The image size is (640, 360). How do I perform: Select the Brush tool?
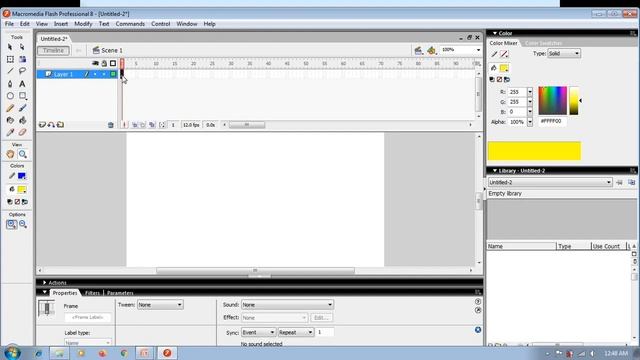(22, 108)
